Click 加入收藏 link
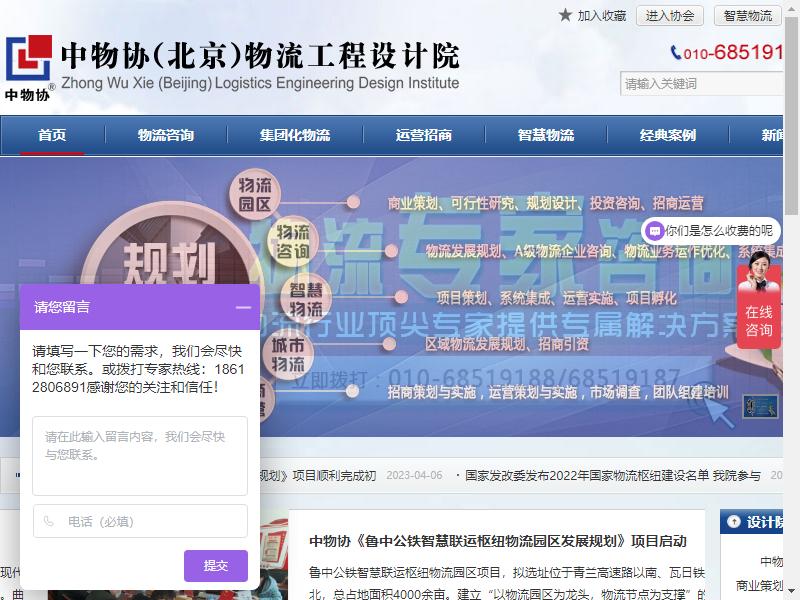The height and width of the screenshot is (600, 800). pos(602,16)
